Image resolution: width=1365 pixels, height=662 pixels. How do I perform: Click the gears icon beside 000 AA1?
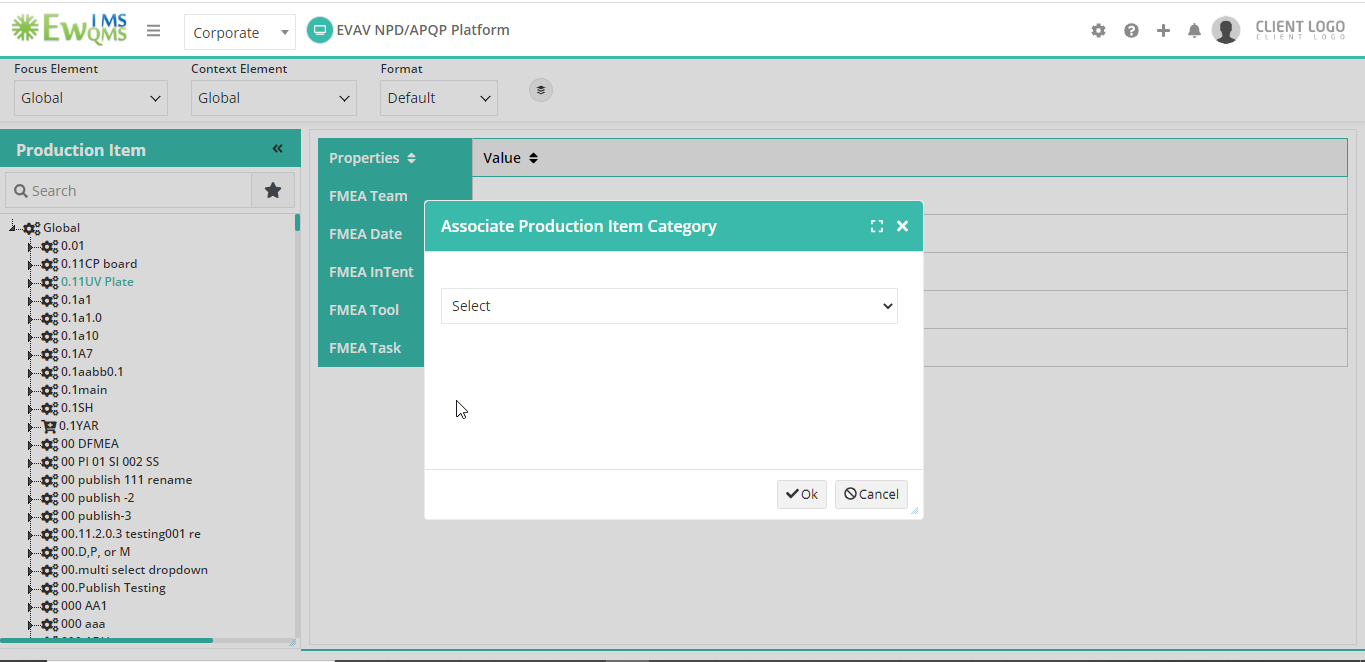[49, 606]
